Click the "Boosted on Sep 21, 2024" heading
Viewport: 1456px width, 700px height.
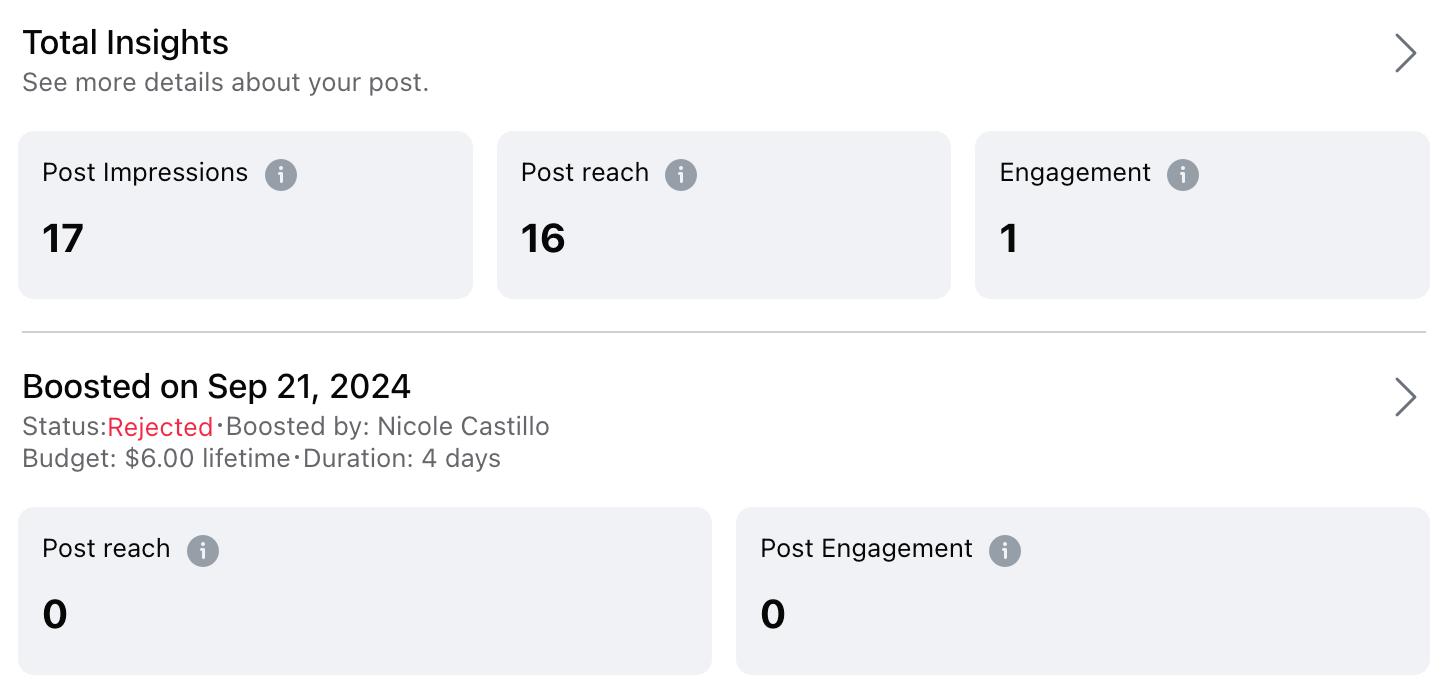tap(216, 387)
